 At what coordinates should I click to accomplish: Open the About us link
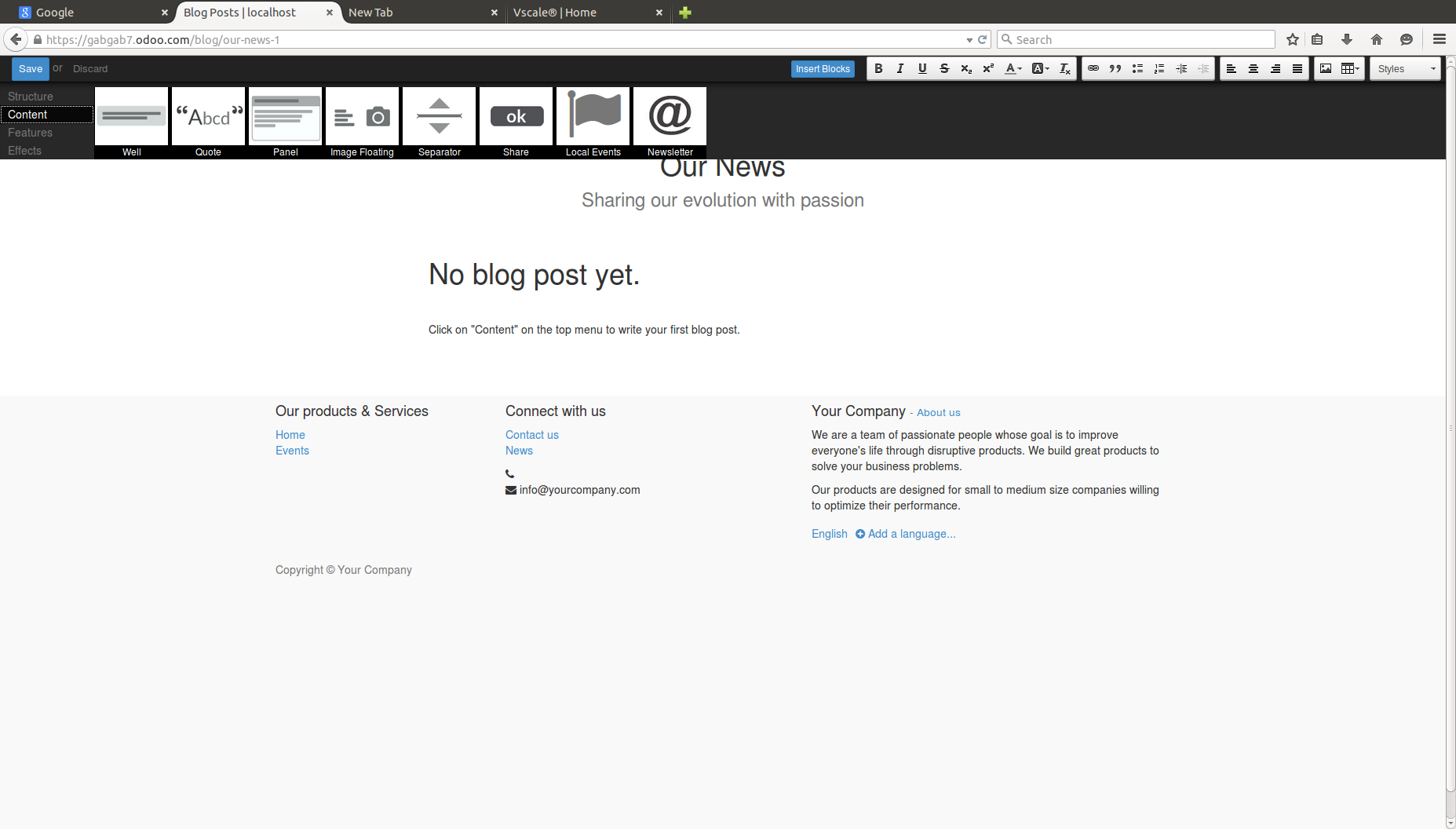(x=939, y=413)
